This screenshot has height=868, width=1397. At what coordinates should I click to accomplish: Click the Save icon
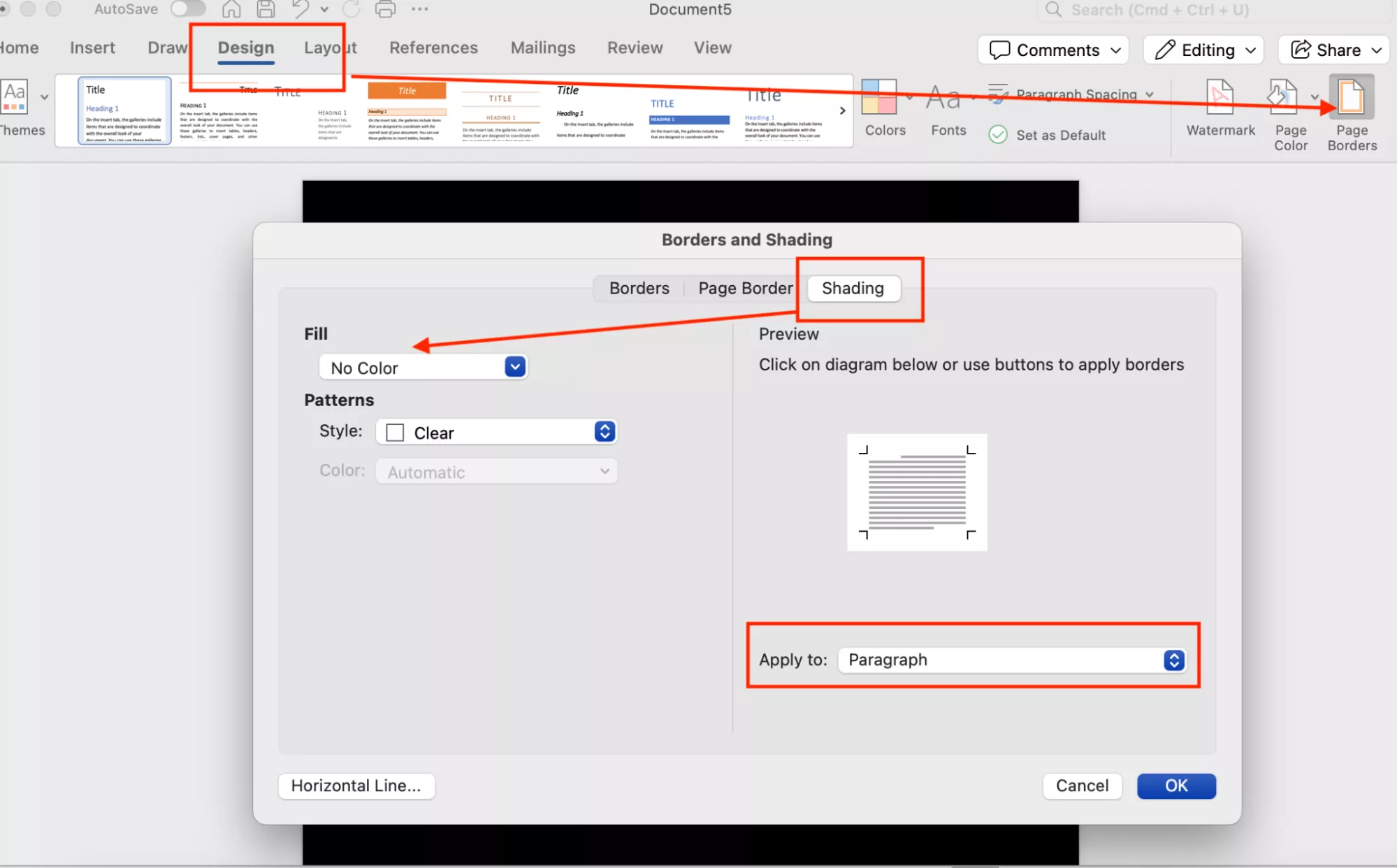264,9
